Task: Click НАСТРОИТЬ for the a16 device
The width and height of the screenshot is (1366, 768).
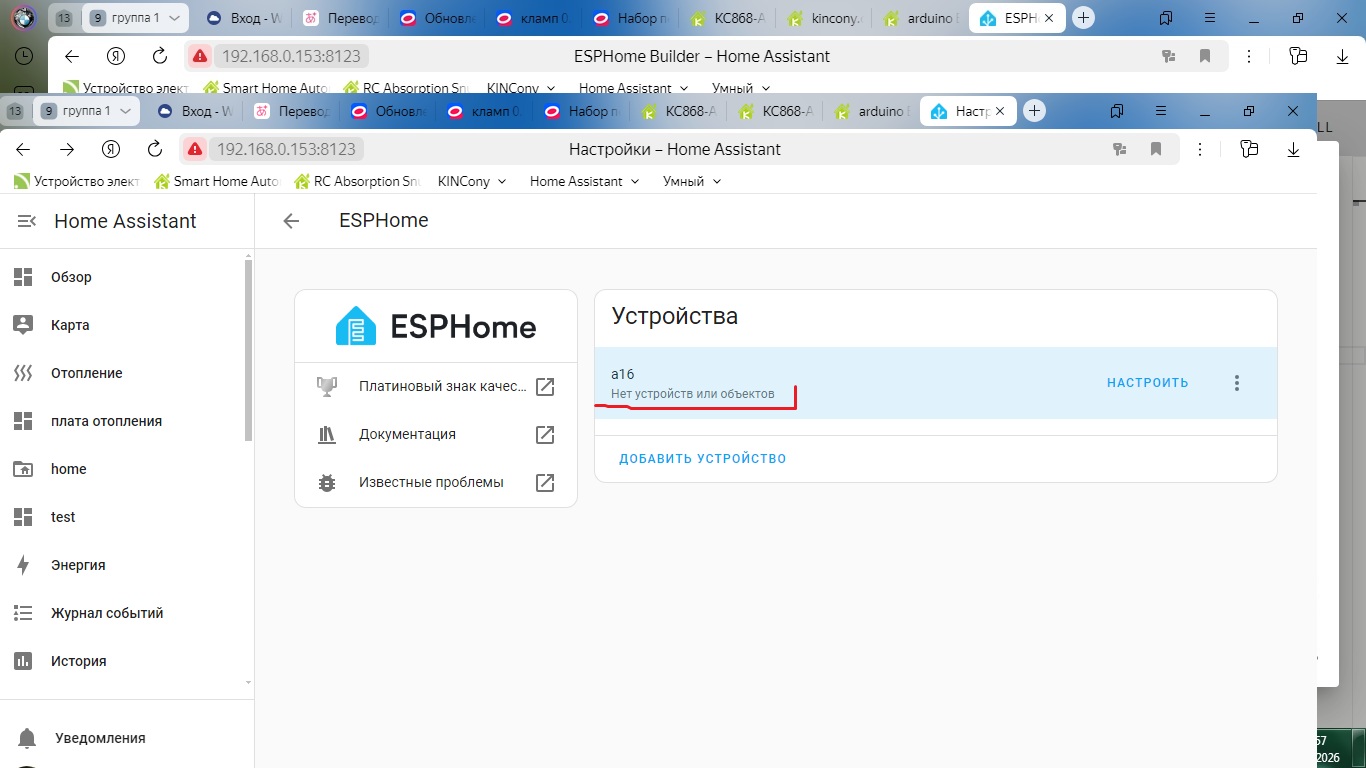Action: pyautogui.click(x=1147, y=383)
